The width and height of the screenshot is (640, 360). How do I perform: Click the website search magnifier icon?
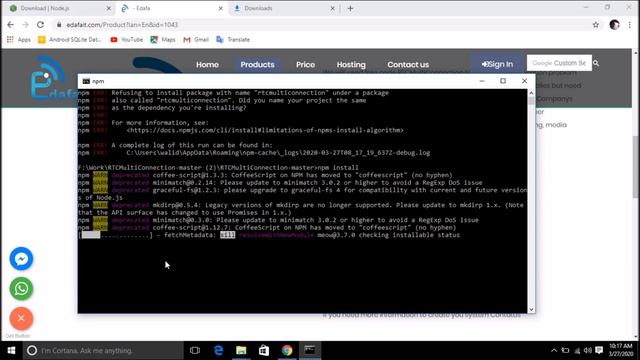point(596,63)
